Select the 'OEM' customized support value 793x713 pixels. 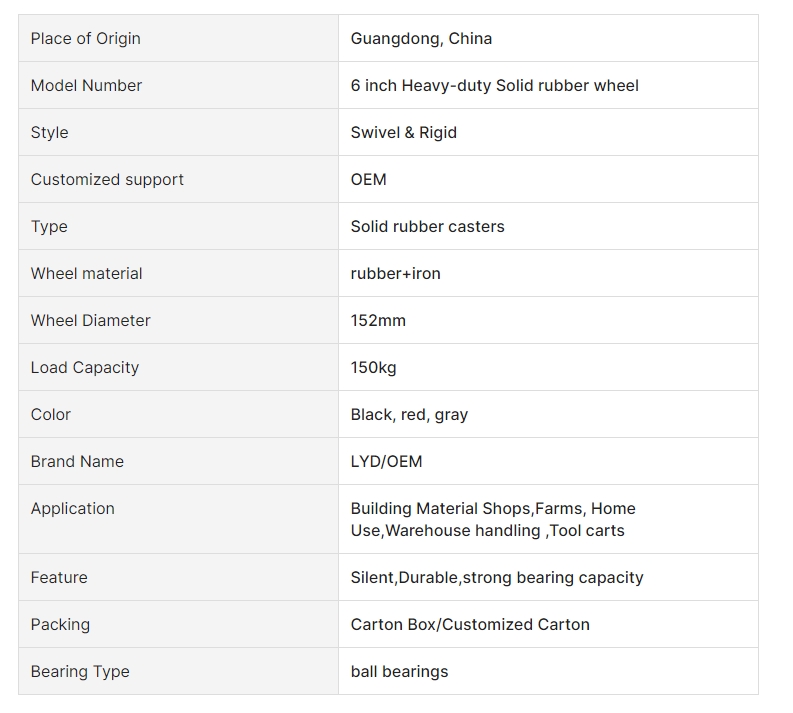[368, 180]
